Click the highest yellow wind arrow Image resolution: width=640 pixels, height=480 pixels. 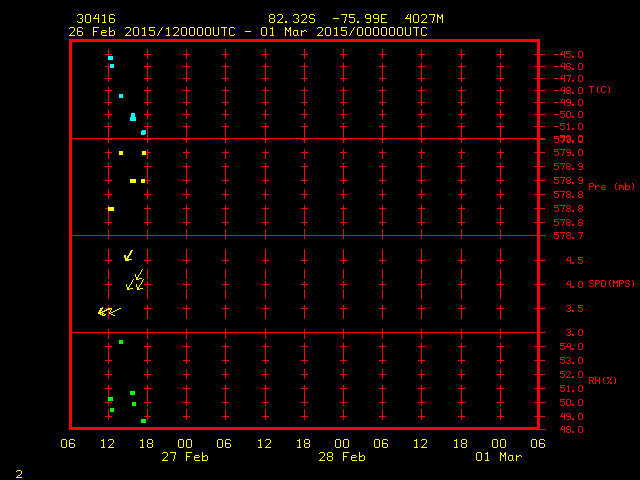tap(129, 256)
